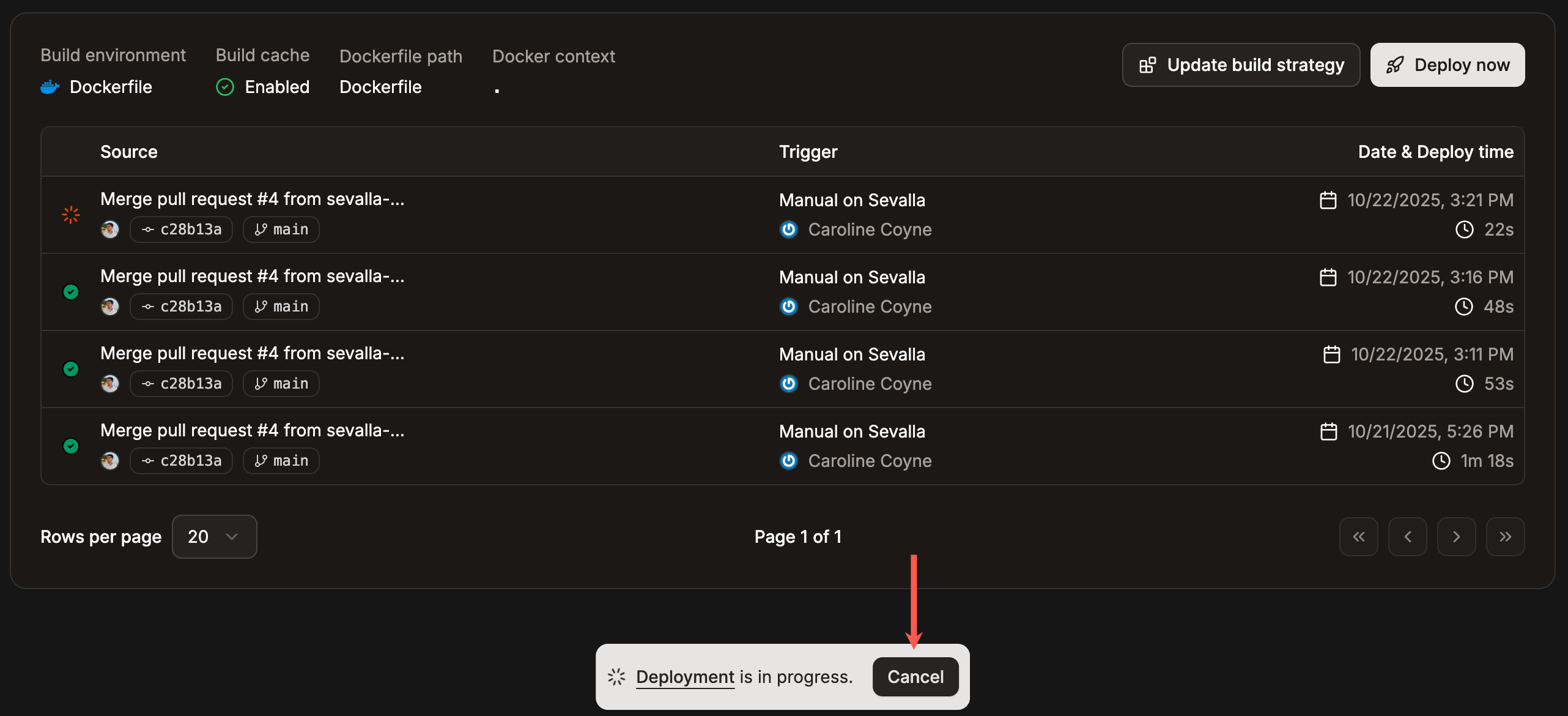Click main branch badge in 3:11 PM row
This screenshot has width=1568, height=716.
(281, 384)
